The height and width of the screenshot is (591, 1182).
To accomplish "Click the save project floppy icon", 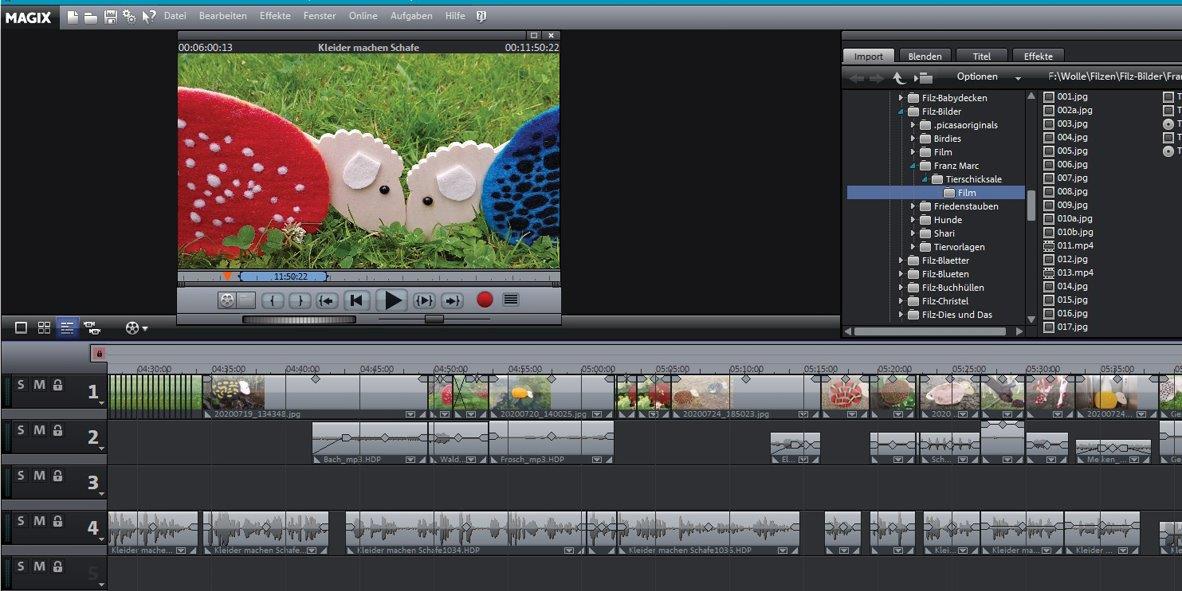I will click(110, 16).
